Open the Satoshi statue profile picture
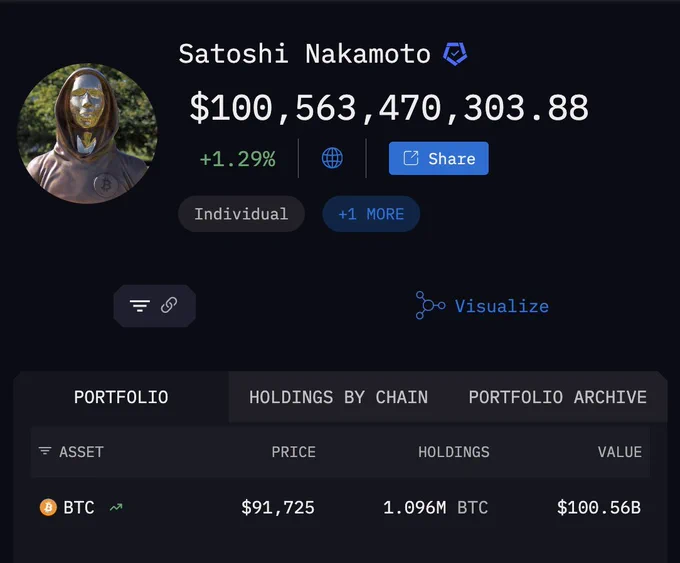 (87, 134)
